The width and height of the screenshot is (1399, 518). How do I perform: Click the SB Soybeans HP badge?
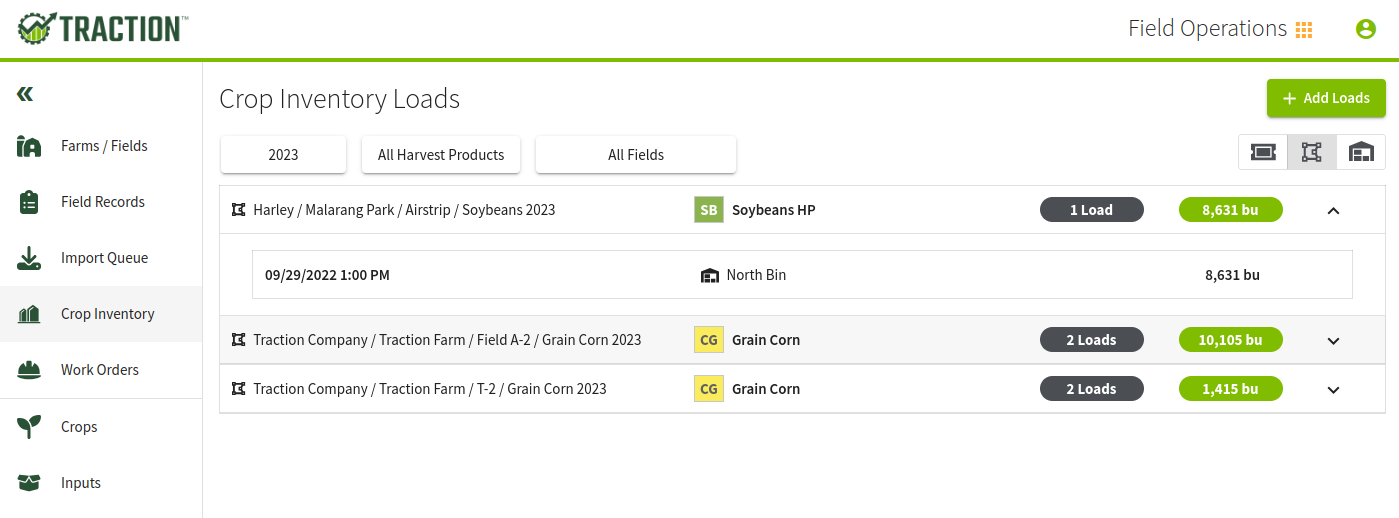point(709,210)
